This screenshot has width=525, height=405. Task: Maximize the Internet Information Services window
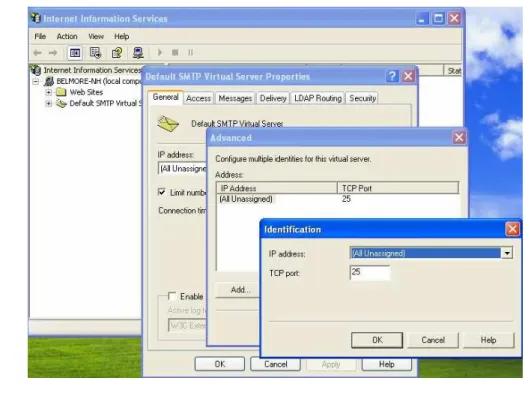[438, 18]
